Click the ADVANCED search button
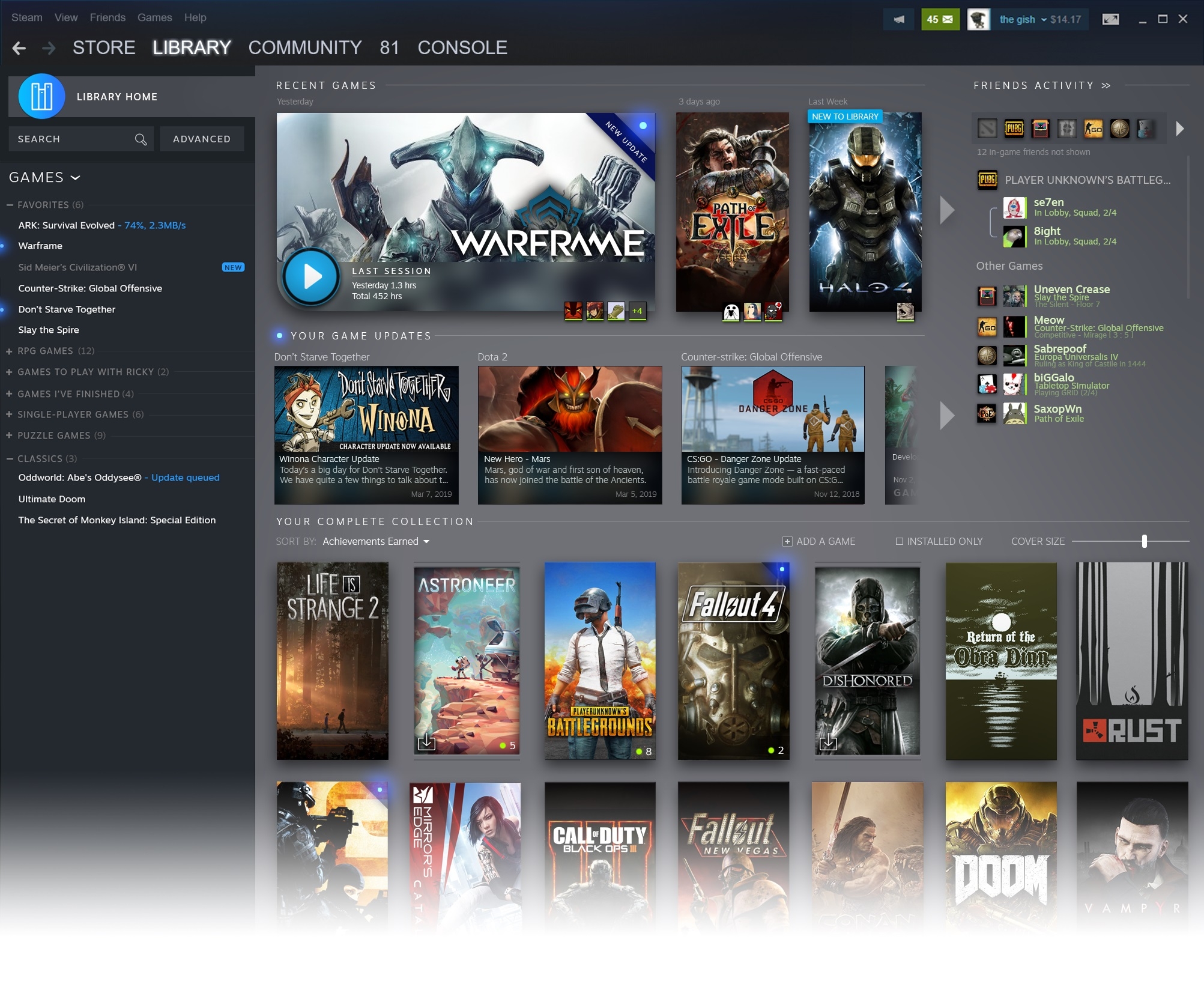 (201, 139)
